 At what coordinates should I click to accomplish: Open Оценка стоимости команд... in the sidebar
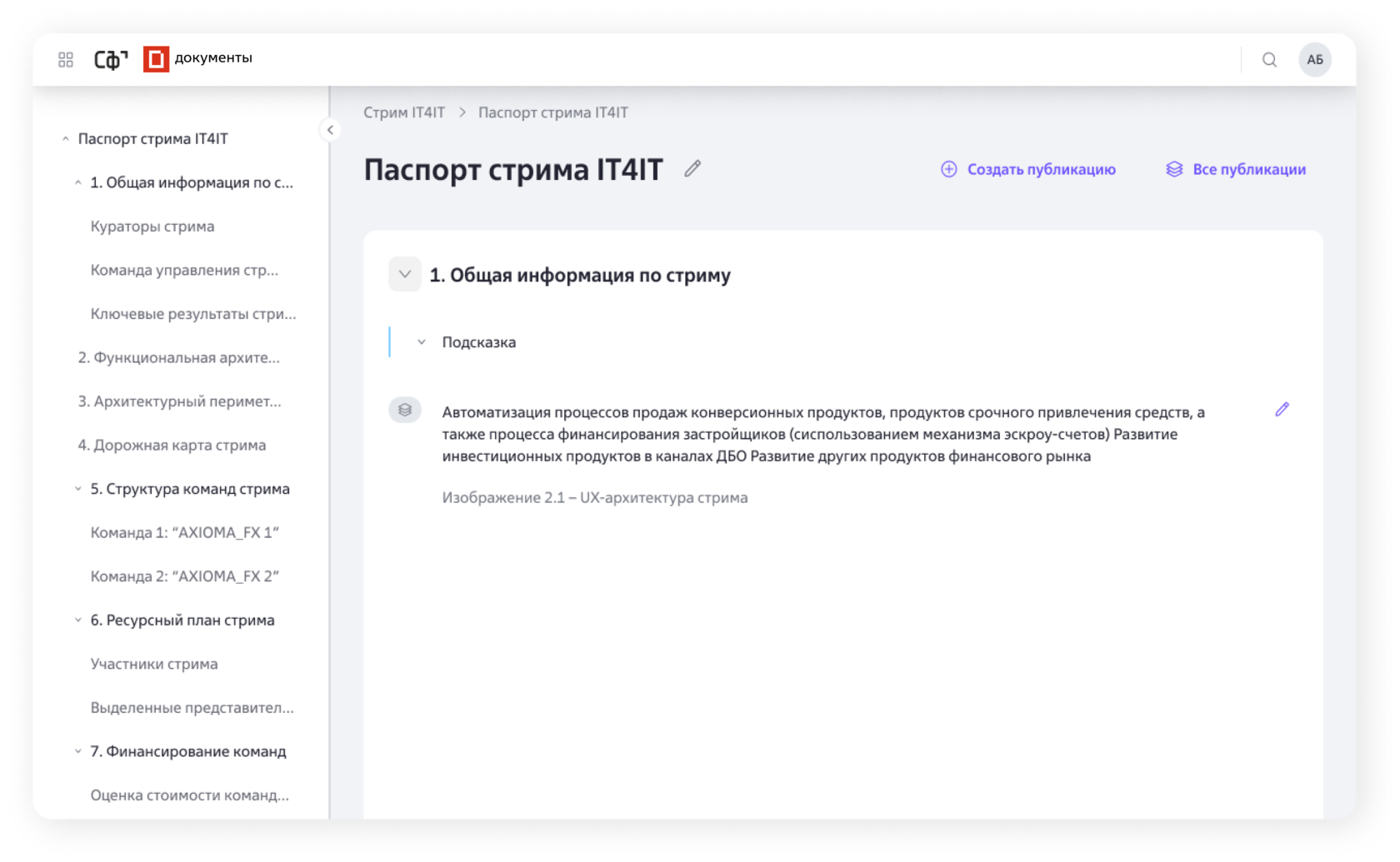pyautogui.click(x=190, y=795)
